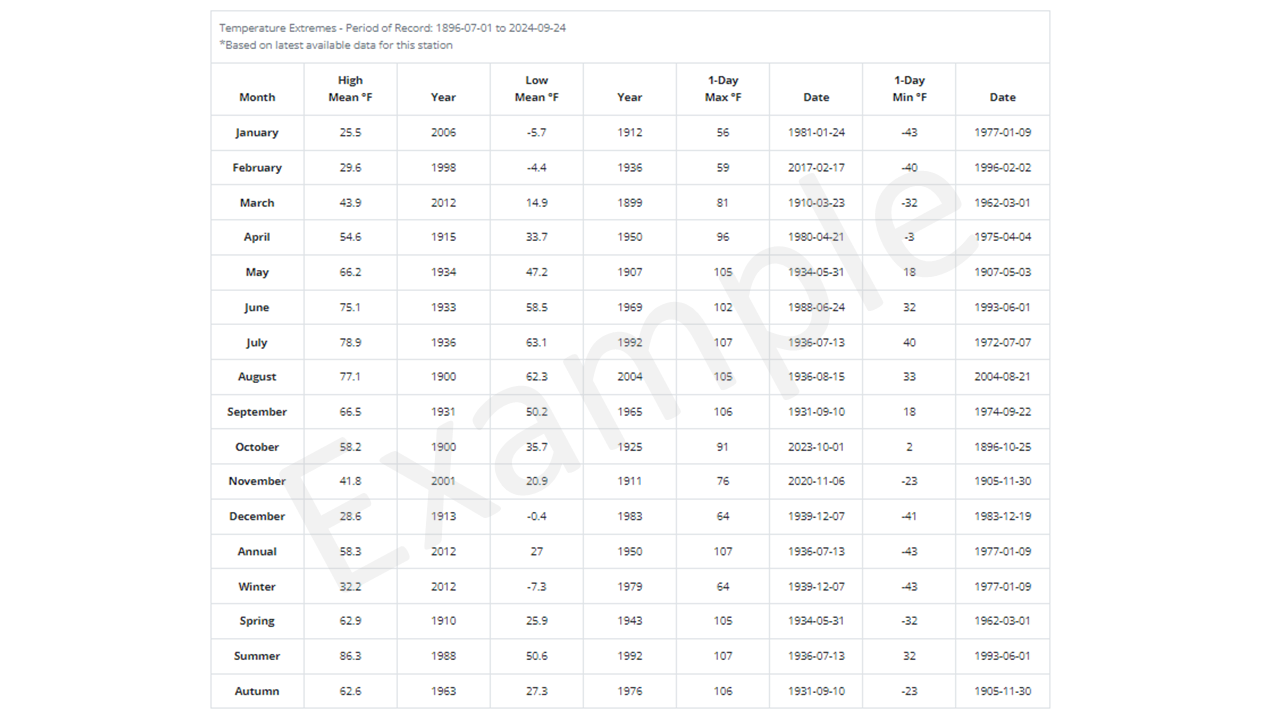Select the 2017-02-17 date cell
The image size is (1280, 720).
tap(816, 168)
